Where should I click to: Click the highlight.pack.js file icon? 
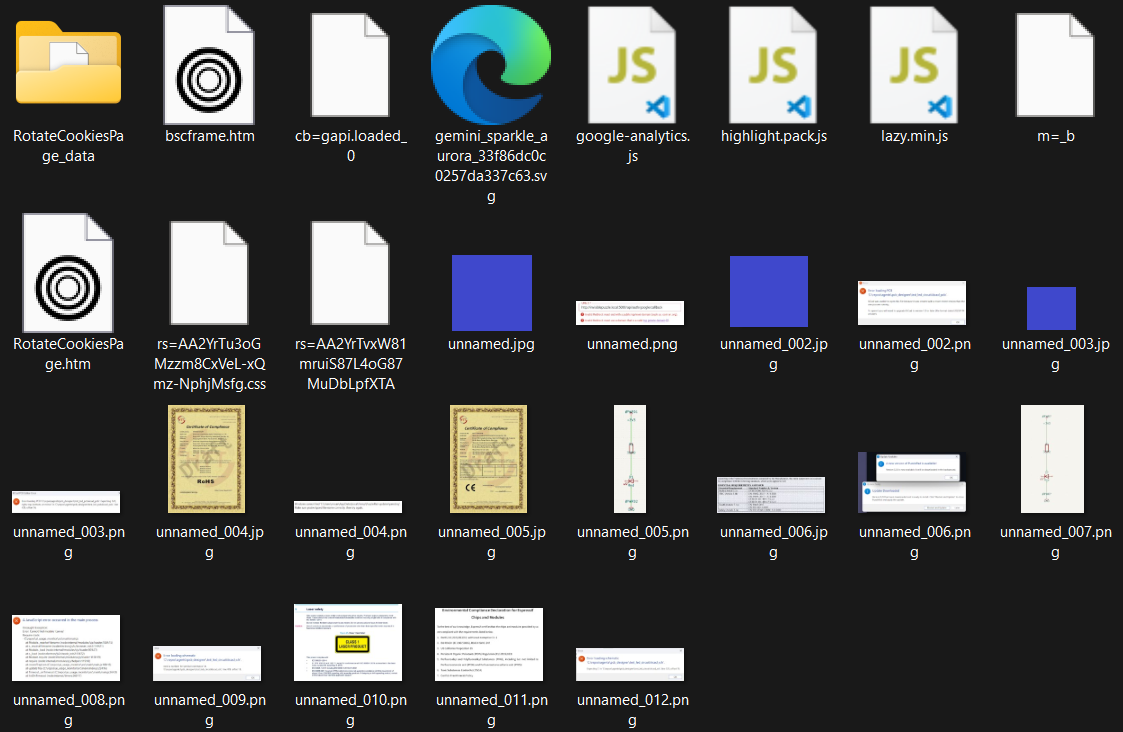773,64
